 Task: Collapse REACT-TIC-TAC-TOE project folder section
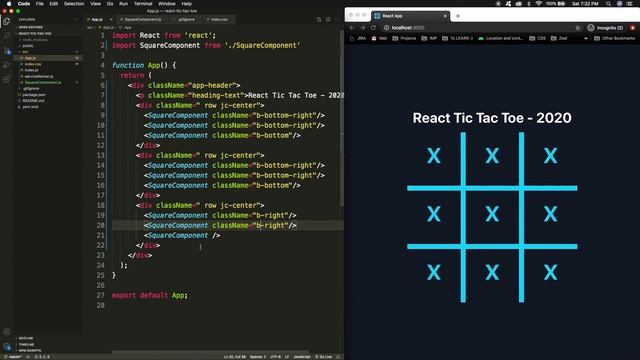coord(47,33)
